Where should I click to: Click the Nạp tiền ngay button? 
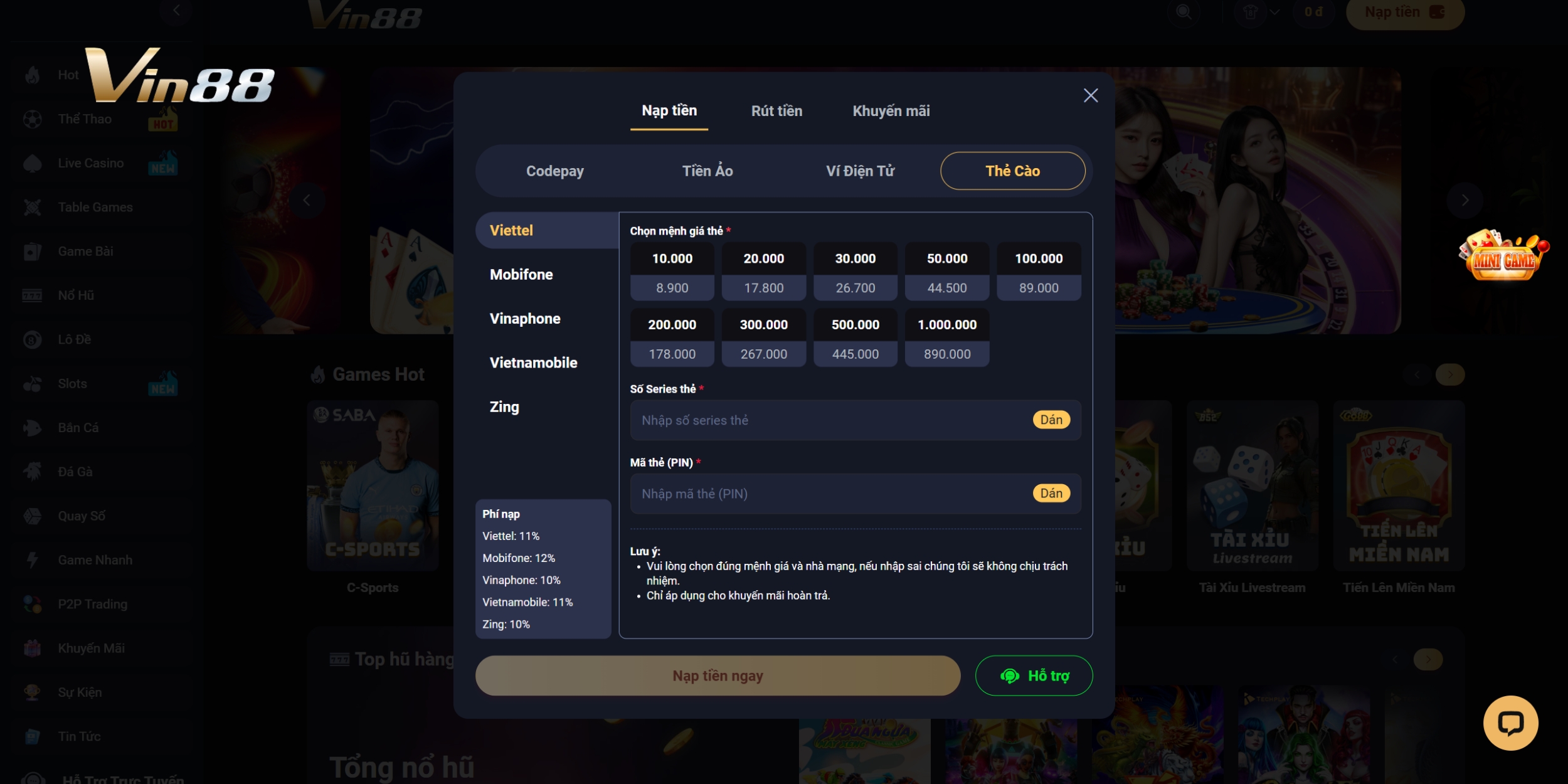[x=718, y=676]
